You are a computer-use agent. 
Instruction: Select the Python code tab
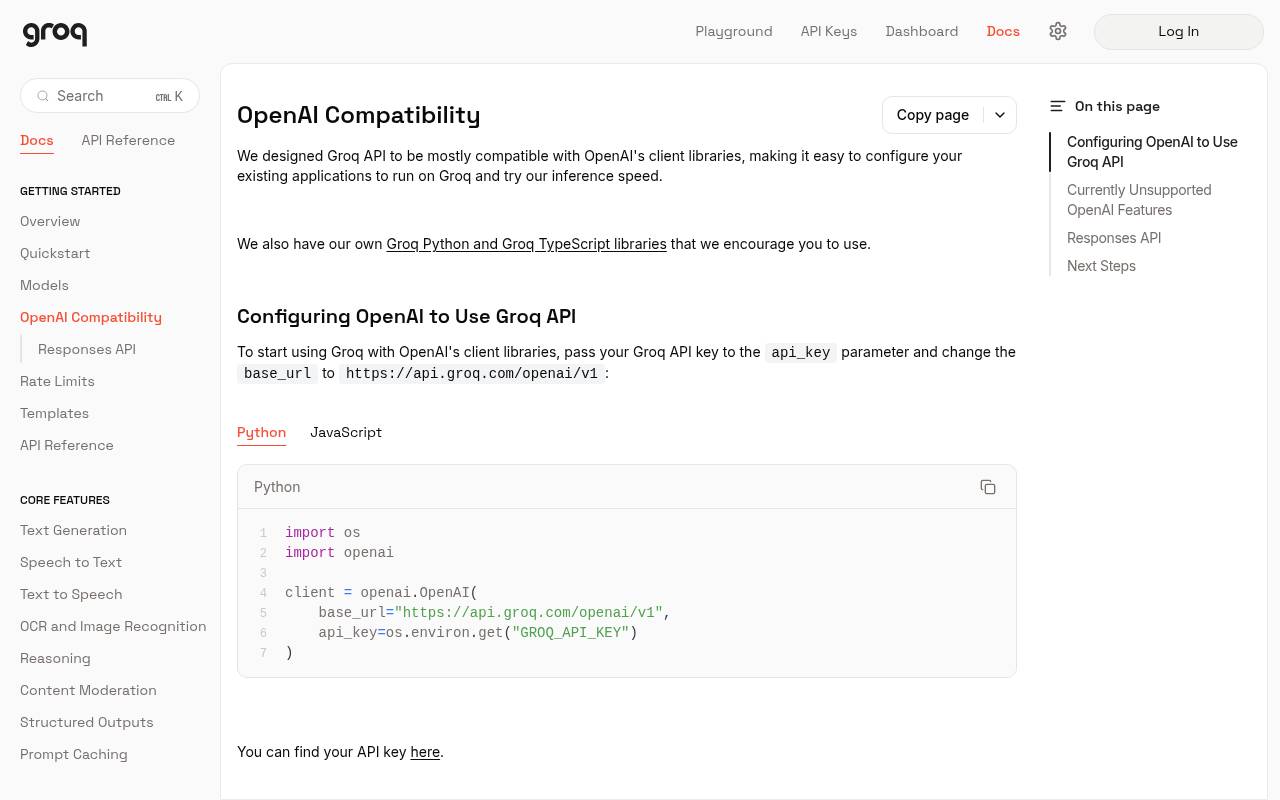(262, 432)
